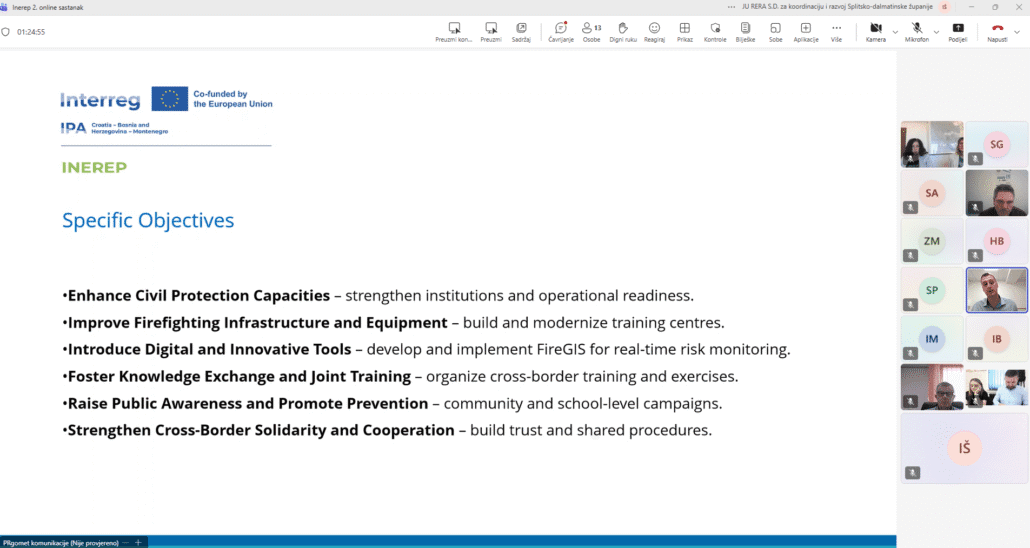The width and height of the screenshot is (1030, 548).
Task: Leave the meeting with Napusti
Action: click(996, 31)
